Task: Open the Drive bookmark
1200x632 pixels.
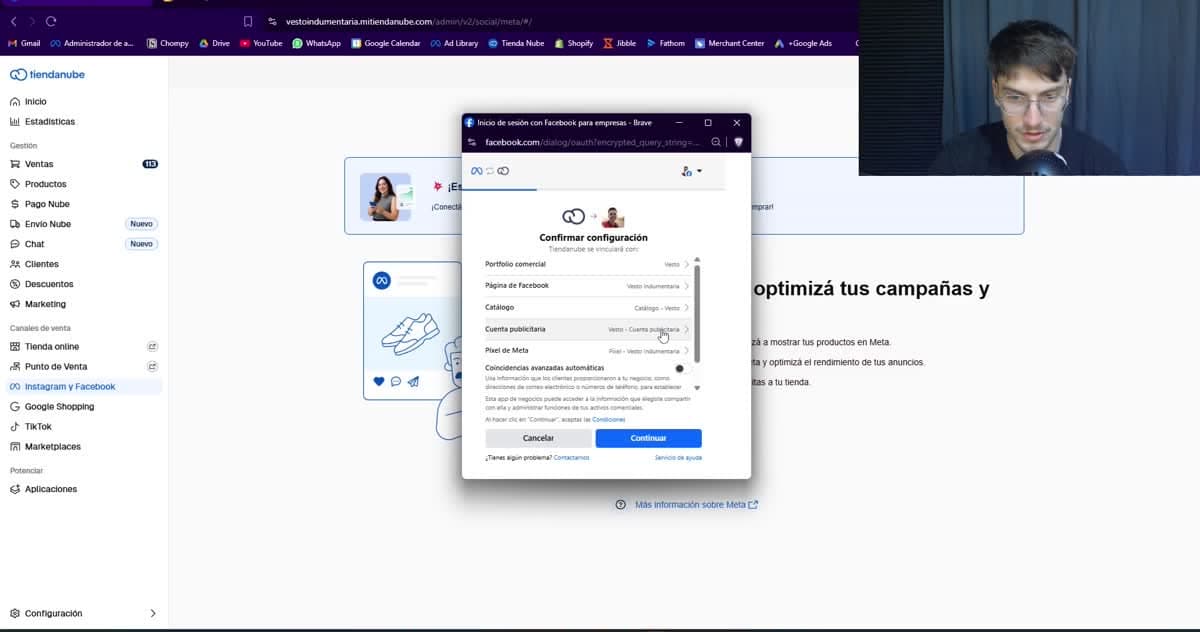Action: 214,43
